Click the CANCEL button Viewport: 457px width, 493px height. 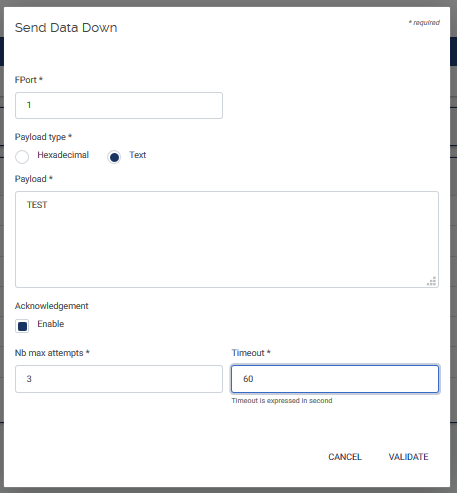(x=345, y=457)
